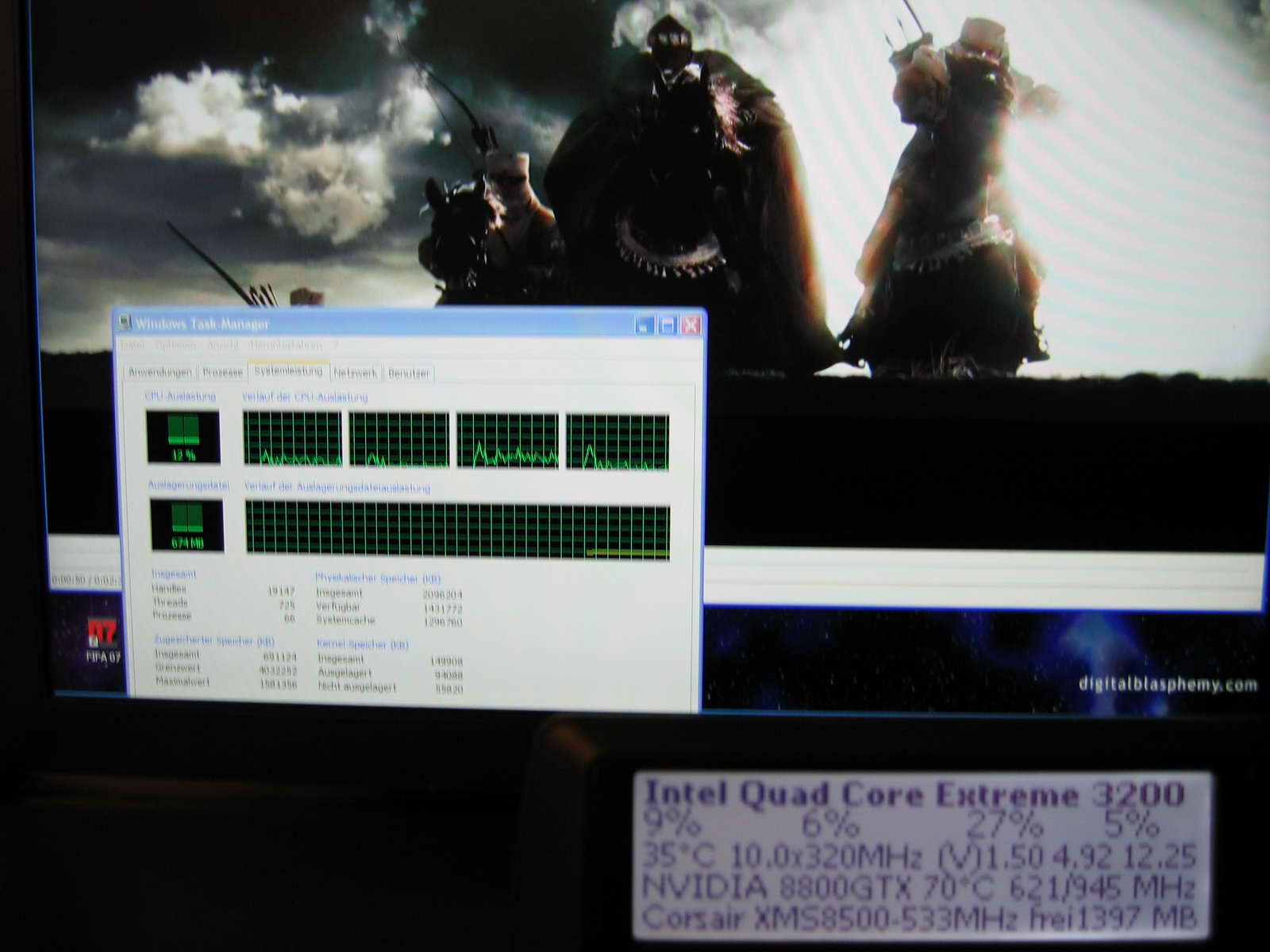Click the Kernel-Speicher Insgesamt value 149908
Screen dimensions: 1270x952
pyautogui.click(x=445, y=661)
